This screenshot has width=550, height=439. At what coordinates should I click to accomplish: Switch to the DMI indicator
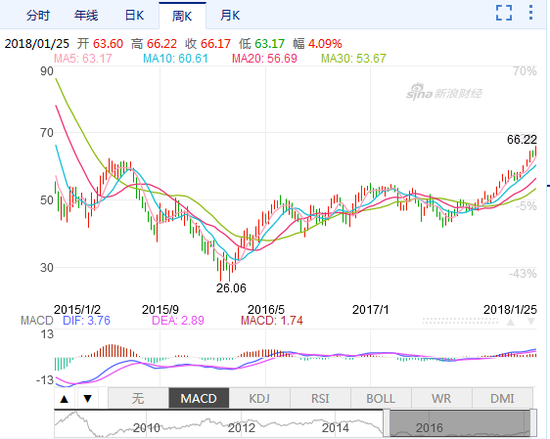tap(502, 398)
